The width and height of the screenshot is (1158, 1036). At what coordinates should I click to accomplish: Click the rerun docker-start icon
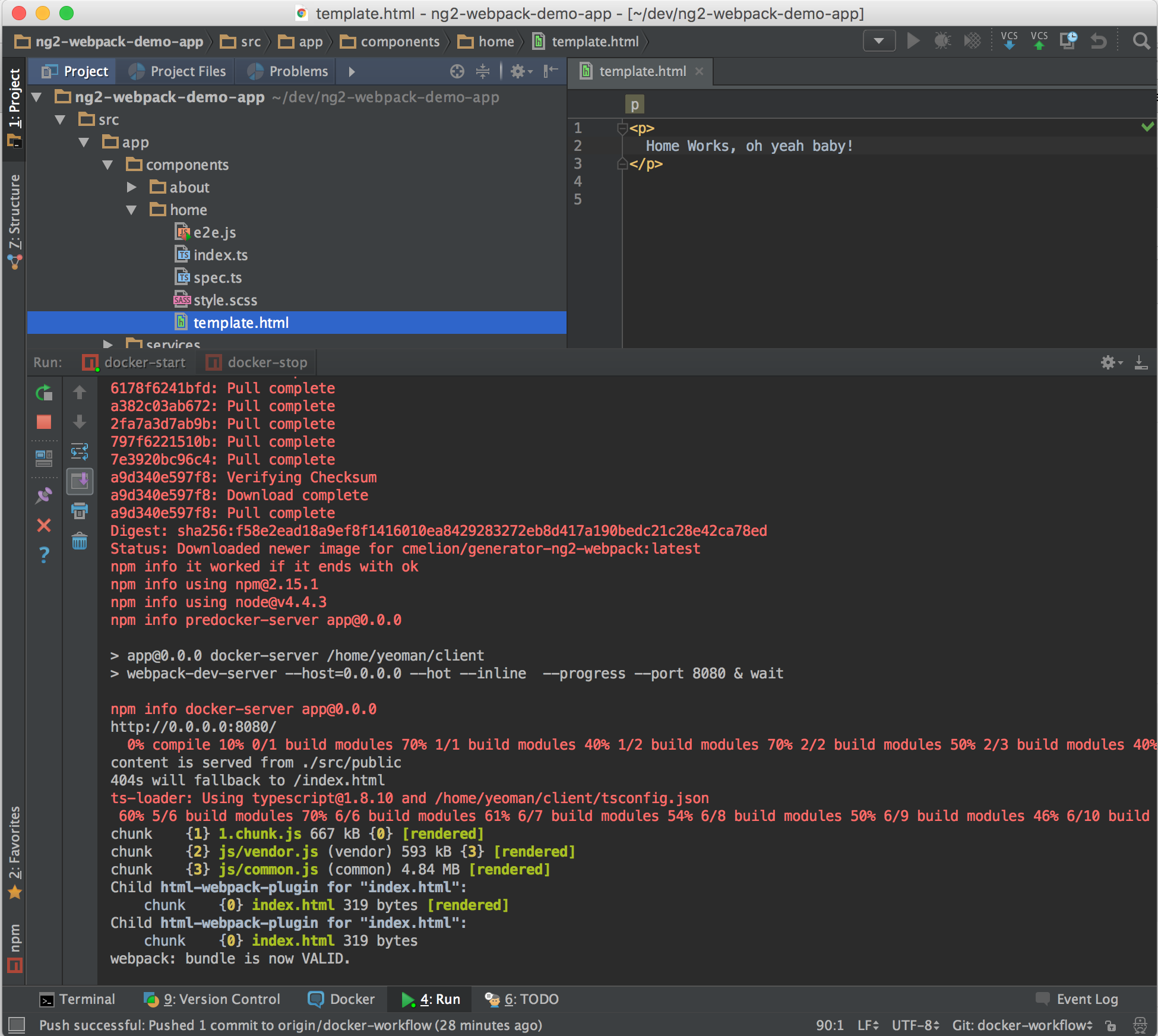click(44, 393)
